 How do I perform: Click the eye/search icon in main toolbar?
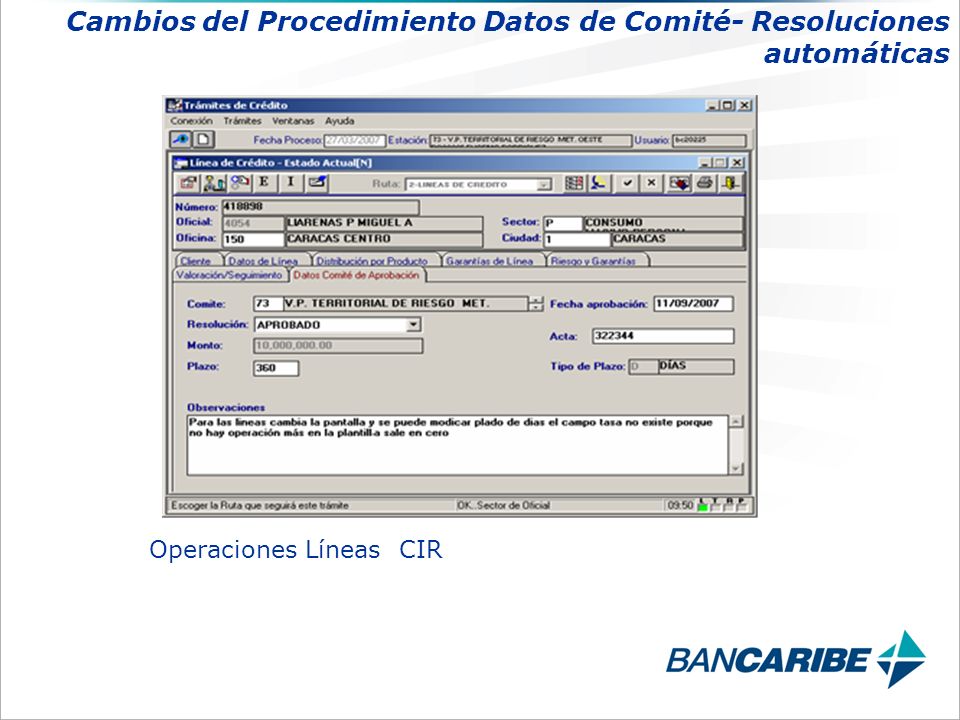point(181,140)
